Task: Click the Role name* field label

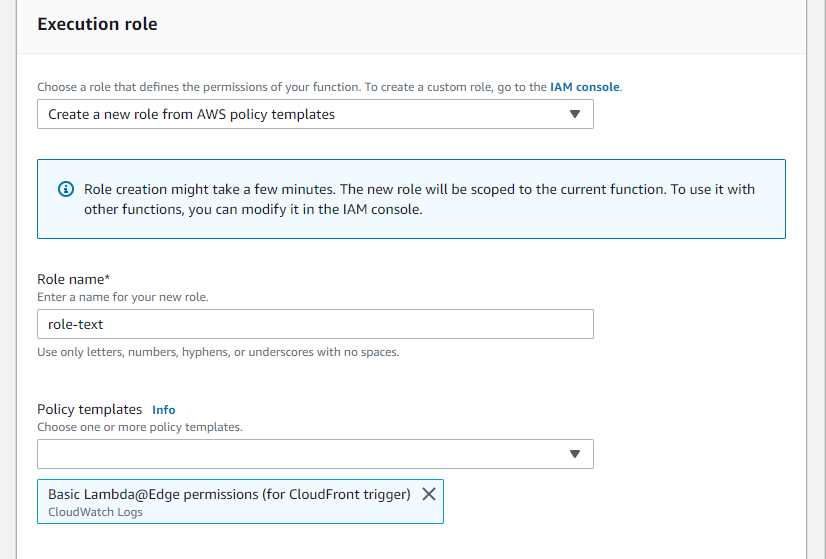Action: pyautogui.click(x=73, y=279)
